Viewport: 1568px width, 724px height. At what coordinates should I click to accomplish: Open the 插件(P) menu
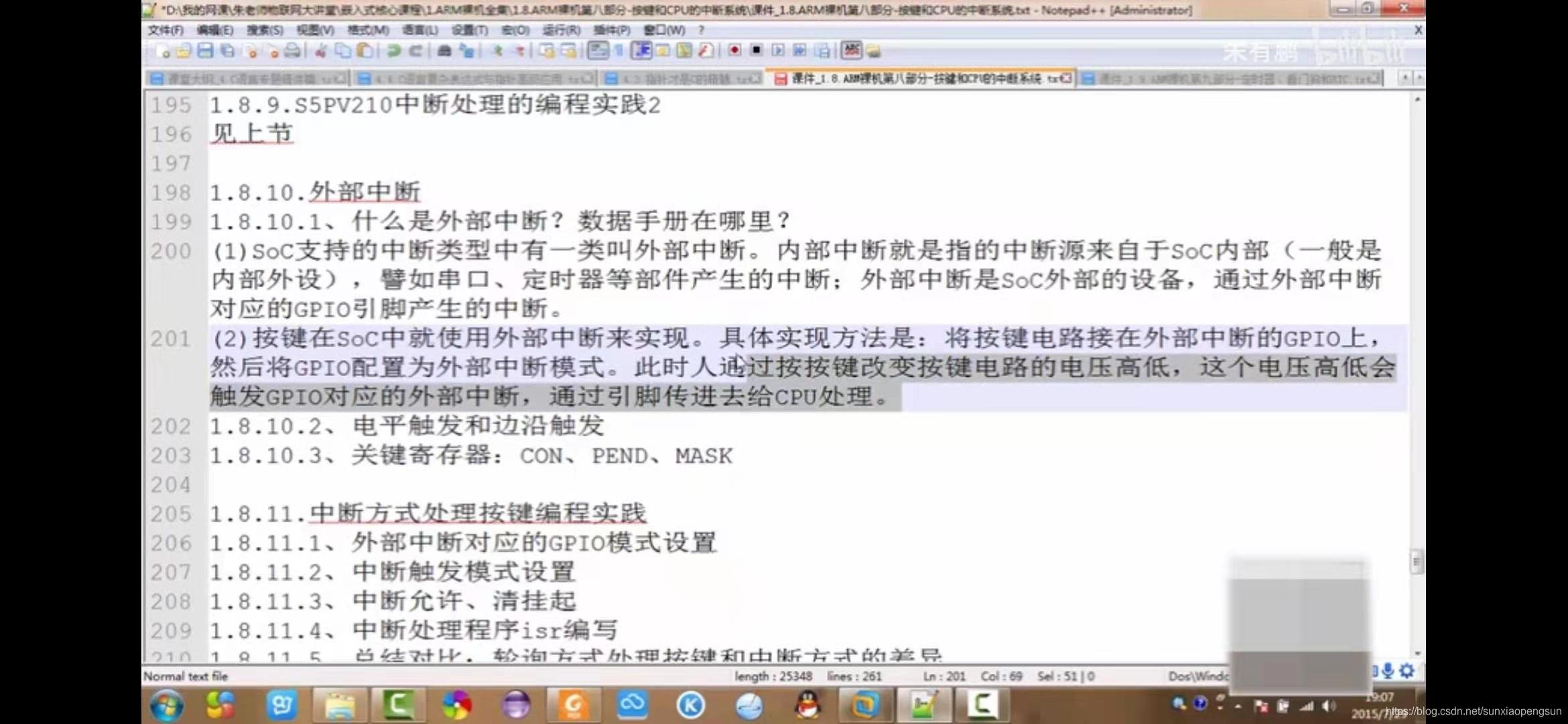pos(611,30)
